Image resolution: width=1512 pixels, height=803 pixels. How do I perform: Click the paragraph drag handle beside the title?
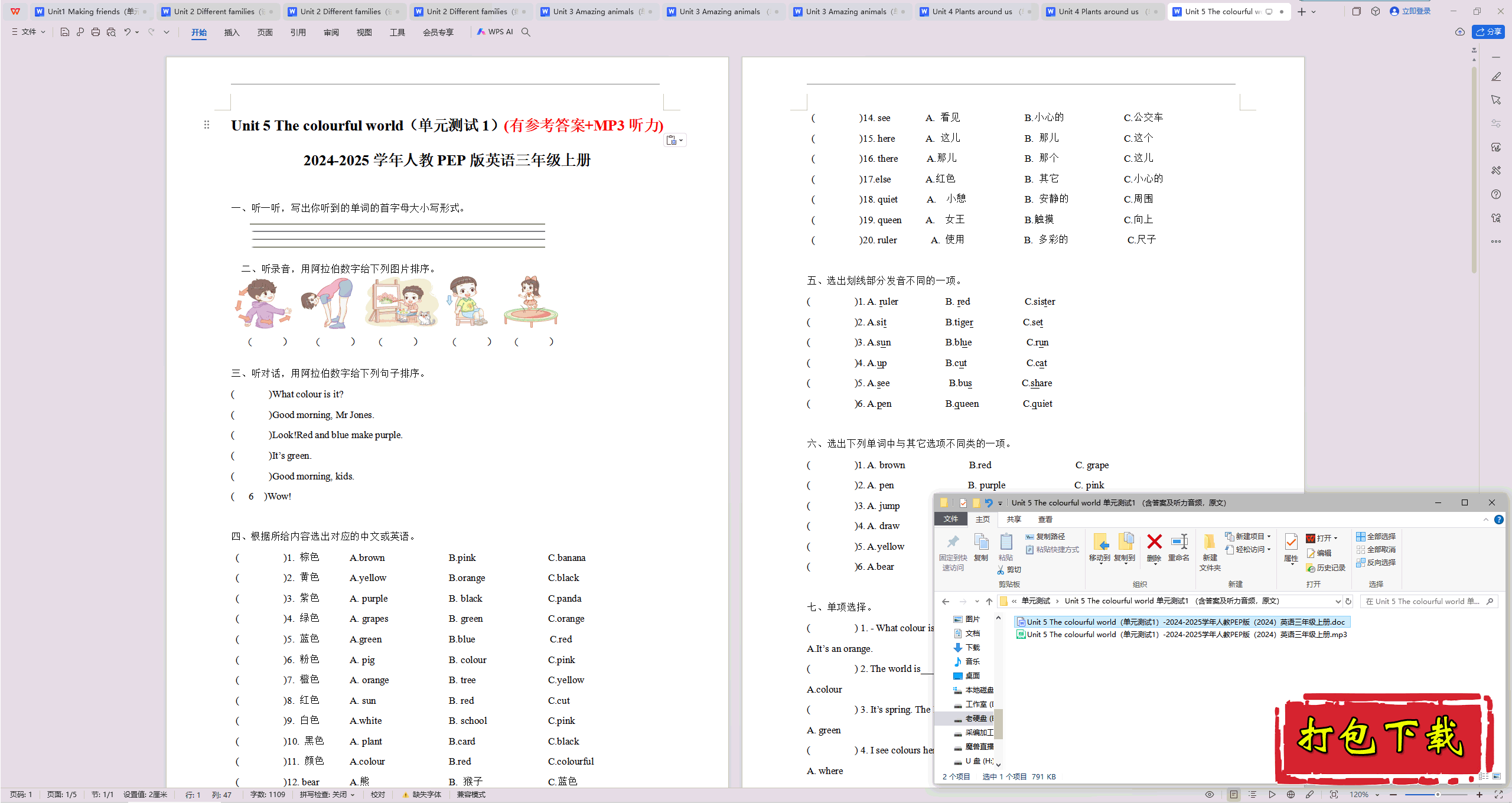click(x=207, y=125)
